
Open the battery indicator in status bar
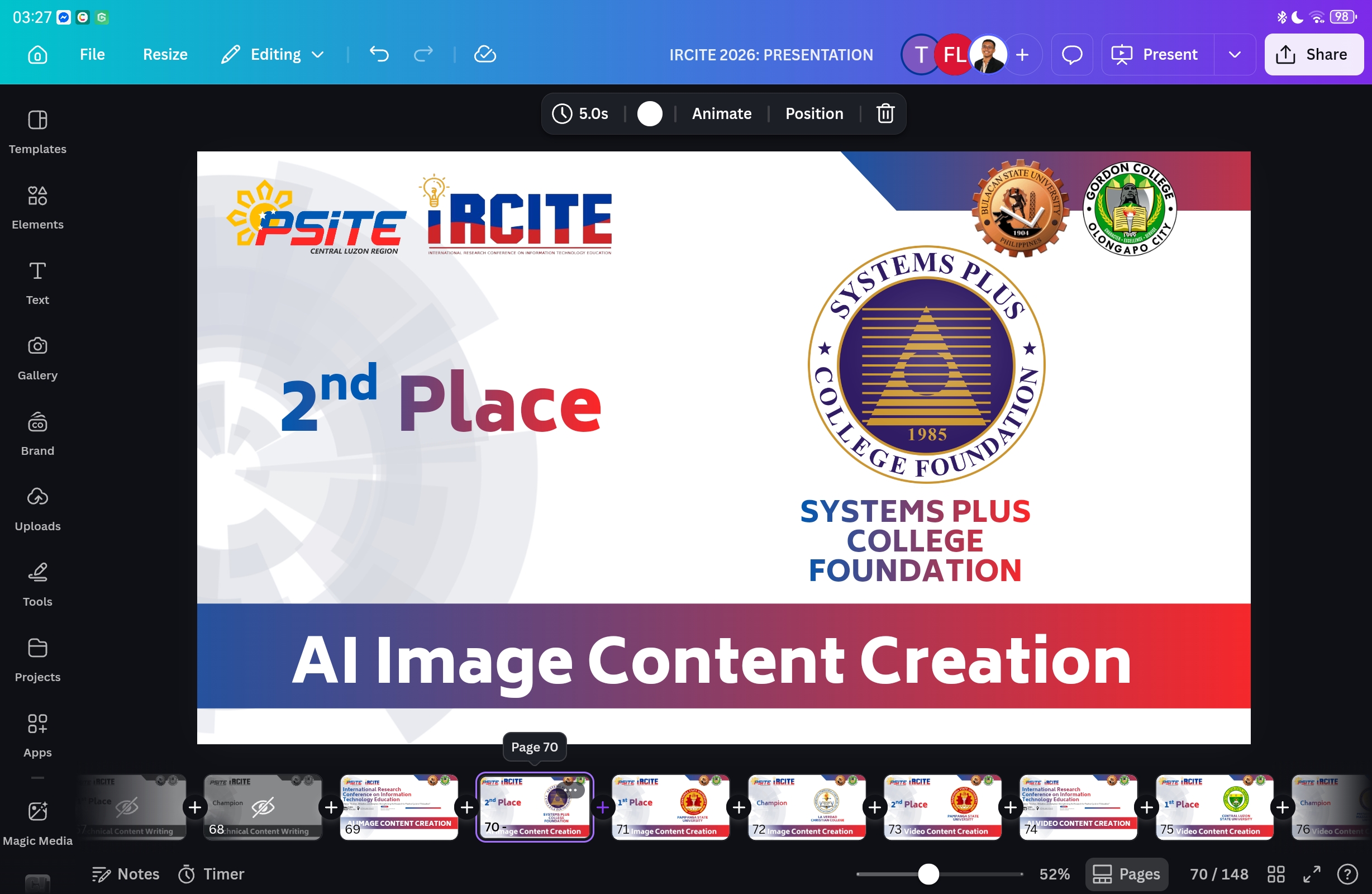[1343, 17]
